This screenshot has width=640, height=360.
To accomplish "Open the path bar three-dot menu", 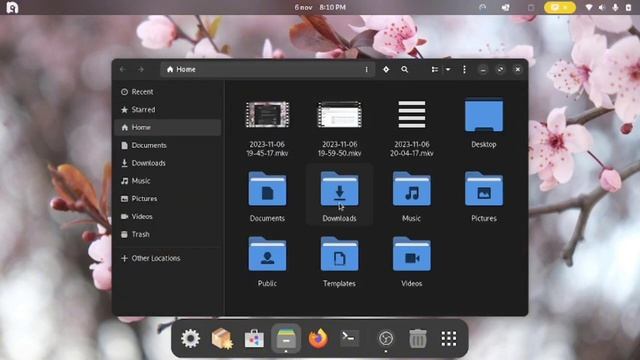I will point(367,69).
